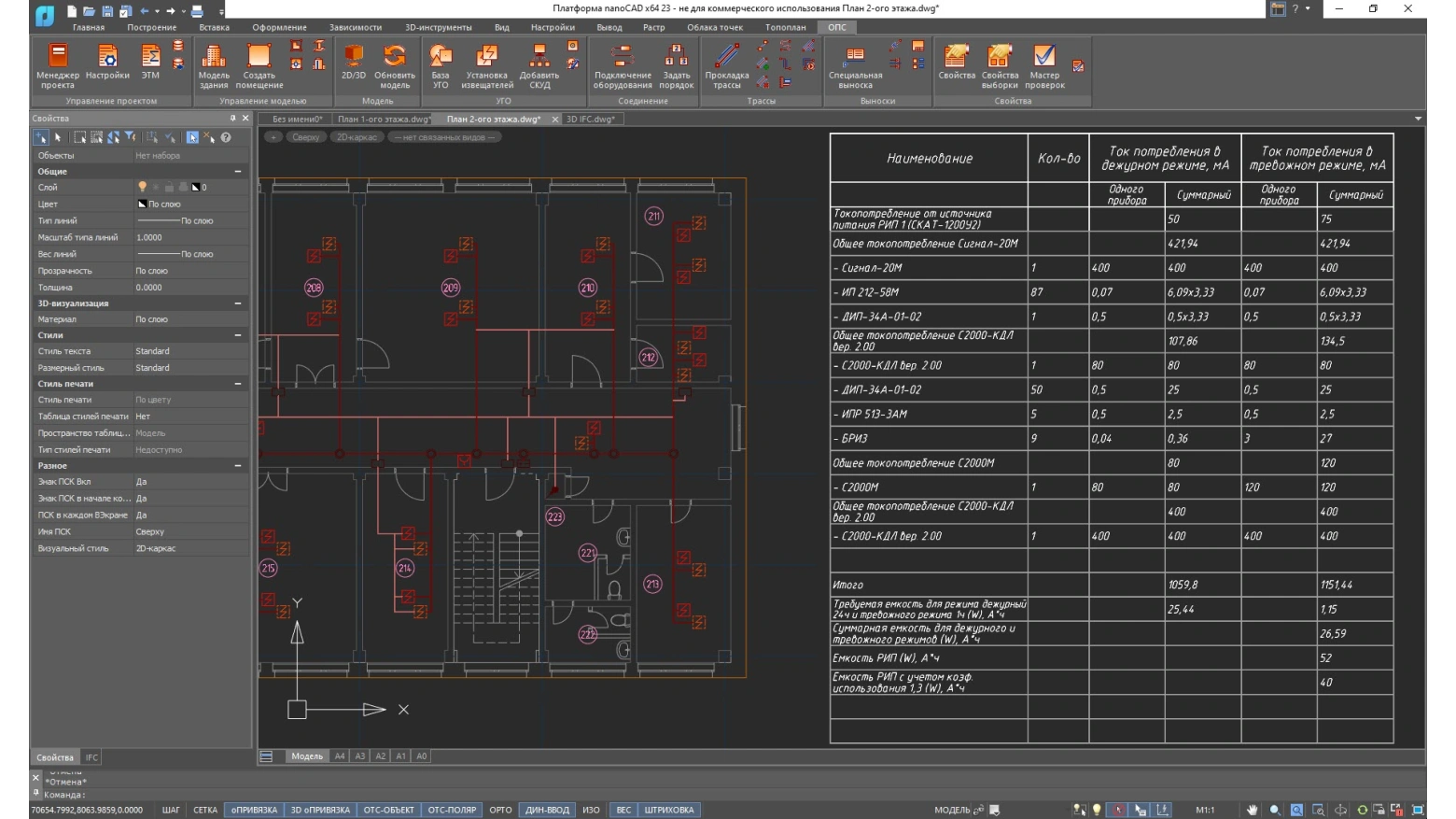Switch to План 1-ого этажа.dwg tab
The height and width of the screenshot is (819, 1456).
384,120
